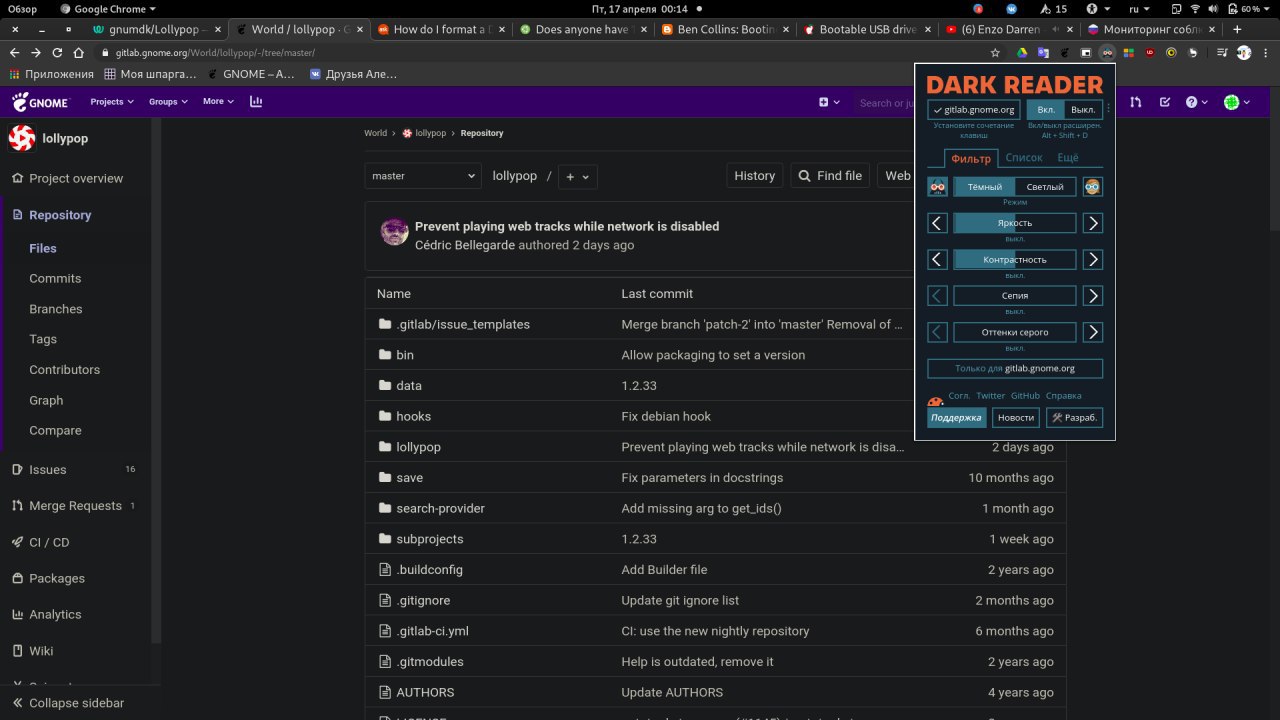This screenshot has height=720, width=1280.
Task: Open merge requests icon in GitLab header
Action: [1136, 102]
